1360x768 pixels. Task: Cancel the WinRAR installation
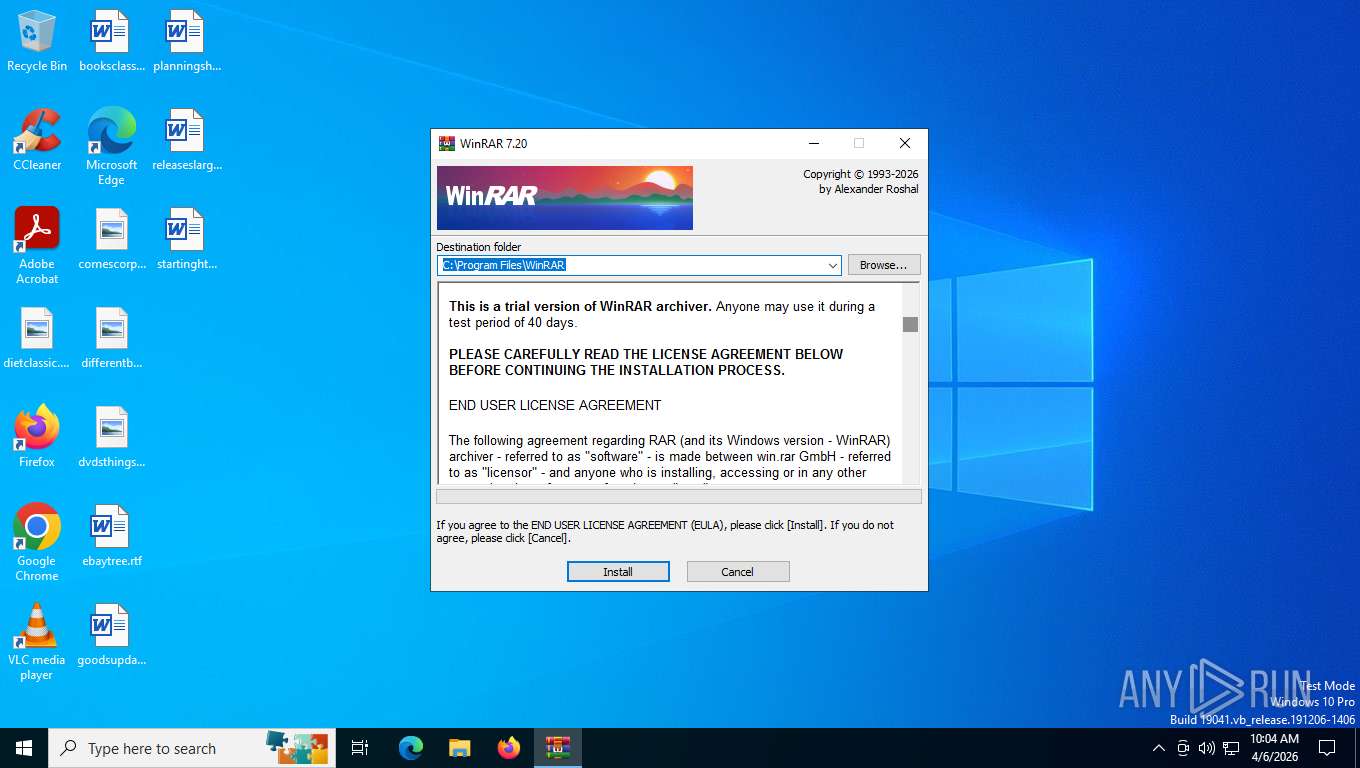click(x=738, y=572)
